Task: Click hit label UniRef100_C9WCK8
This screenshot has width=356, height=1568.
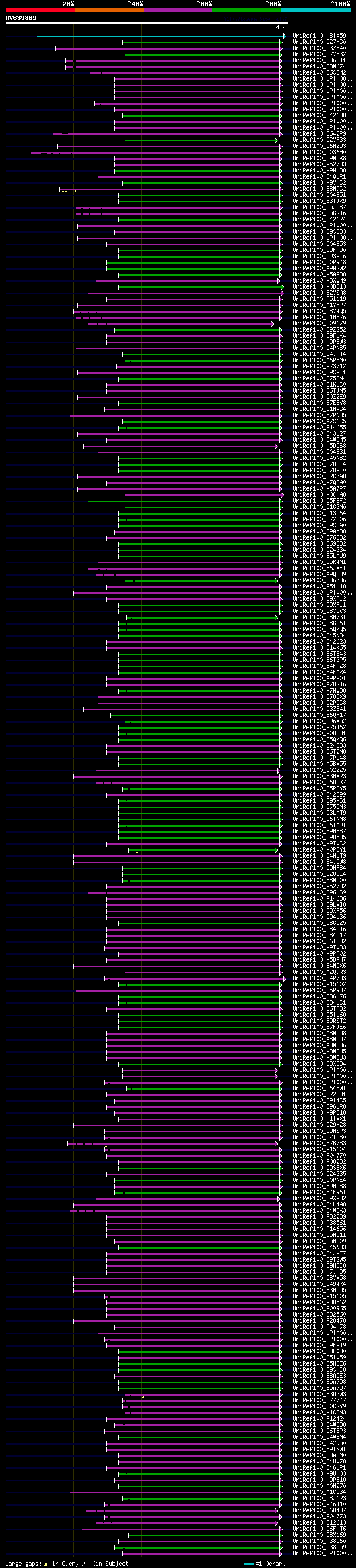Action: [319, 159]
